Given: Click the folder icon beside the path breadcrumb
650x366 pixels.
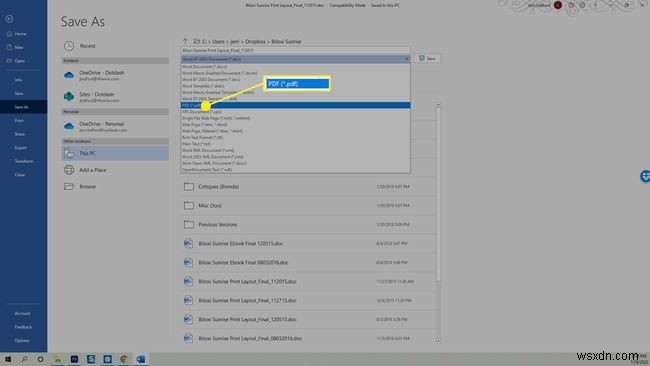Looking at the screenshot, I should (196, 41).
